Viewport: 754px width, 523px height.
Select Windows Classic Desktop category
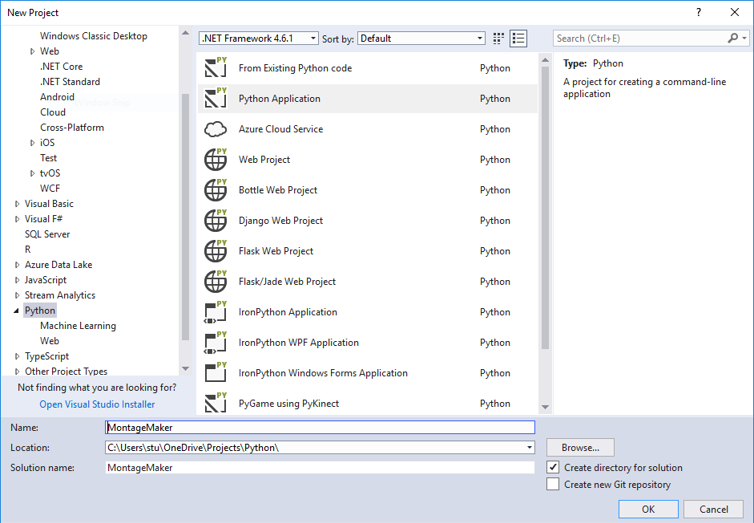94,36
